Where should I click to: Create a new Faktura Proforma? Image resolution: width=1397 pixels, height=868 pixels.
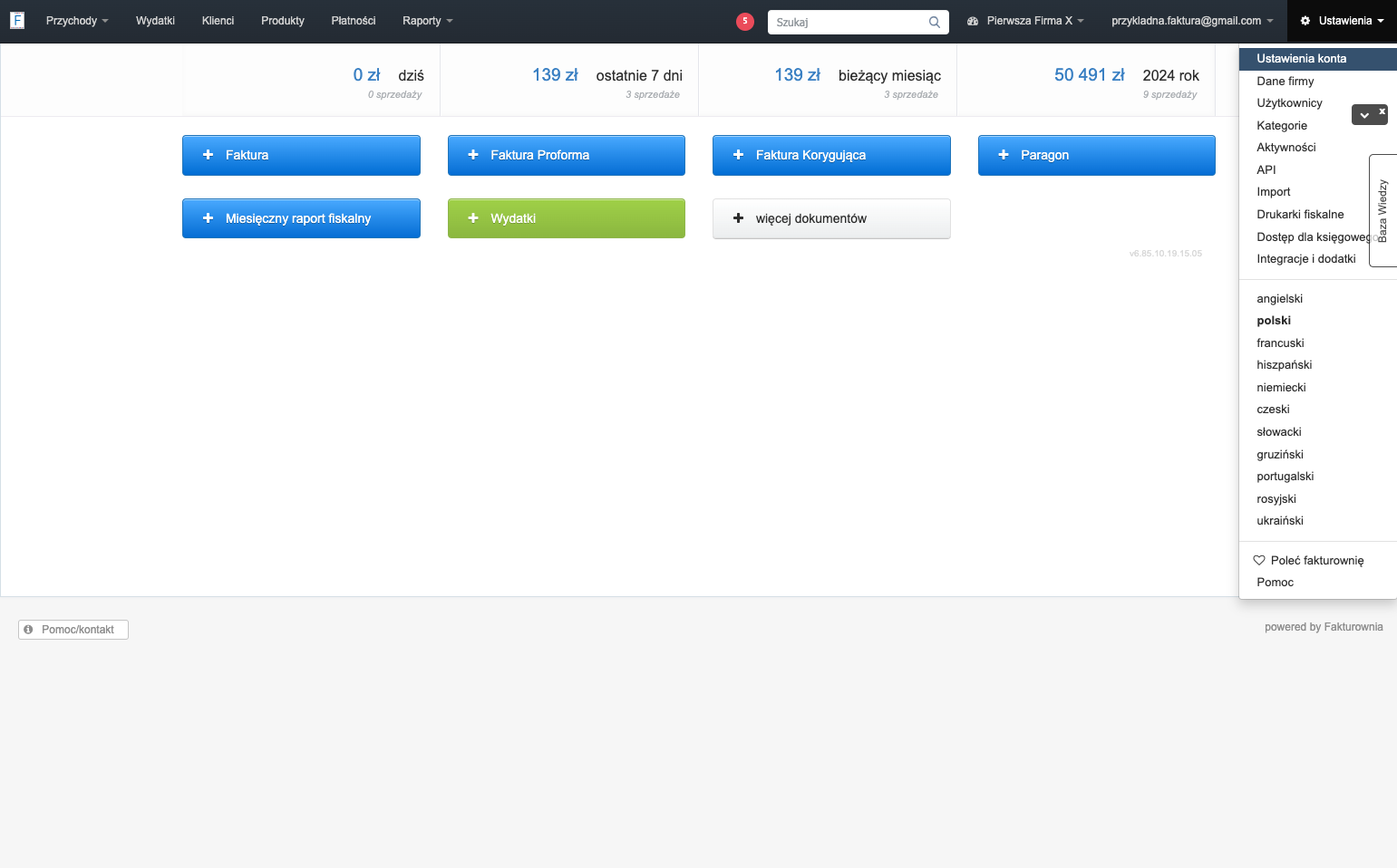[x=567, y=155]
